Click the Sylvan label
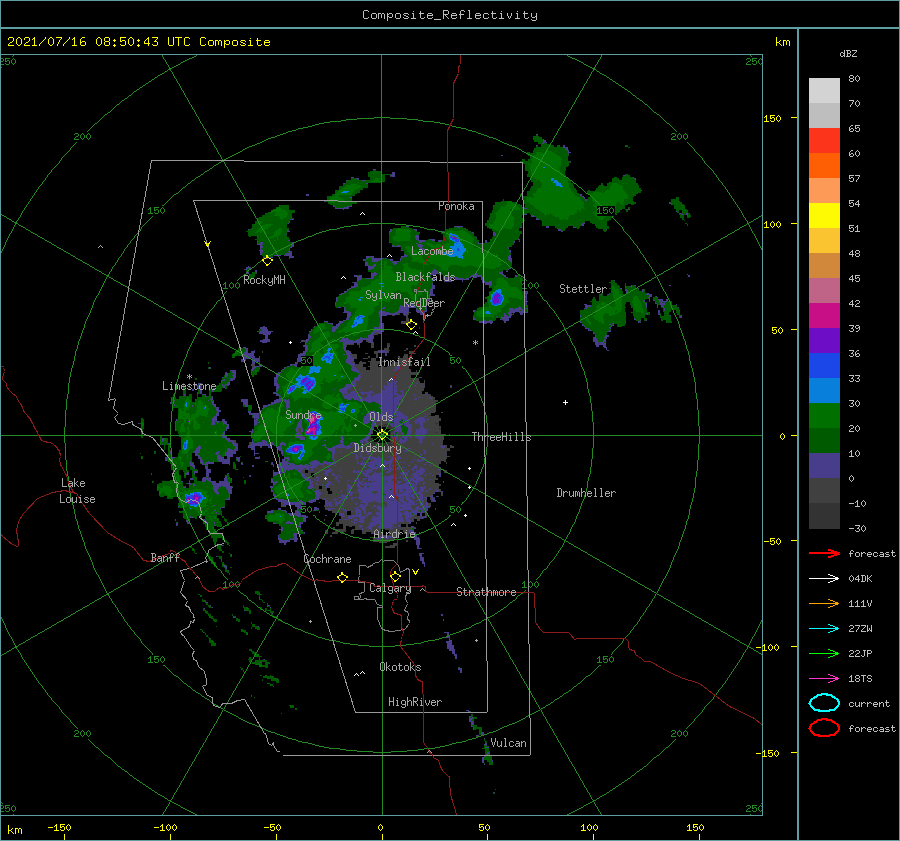900x841 pixels. [383, 295]
